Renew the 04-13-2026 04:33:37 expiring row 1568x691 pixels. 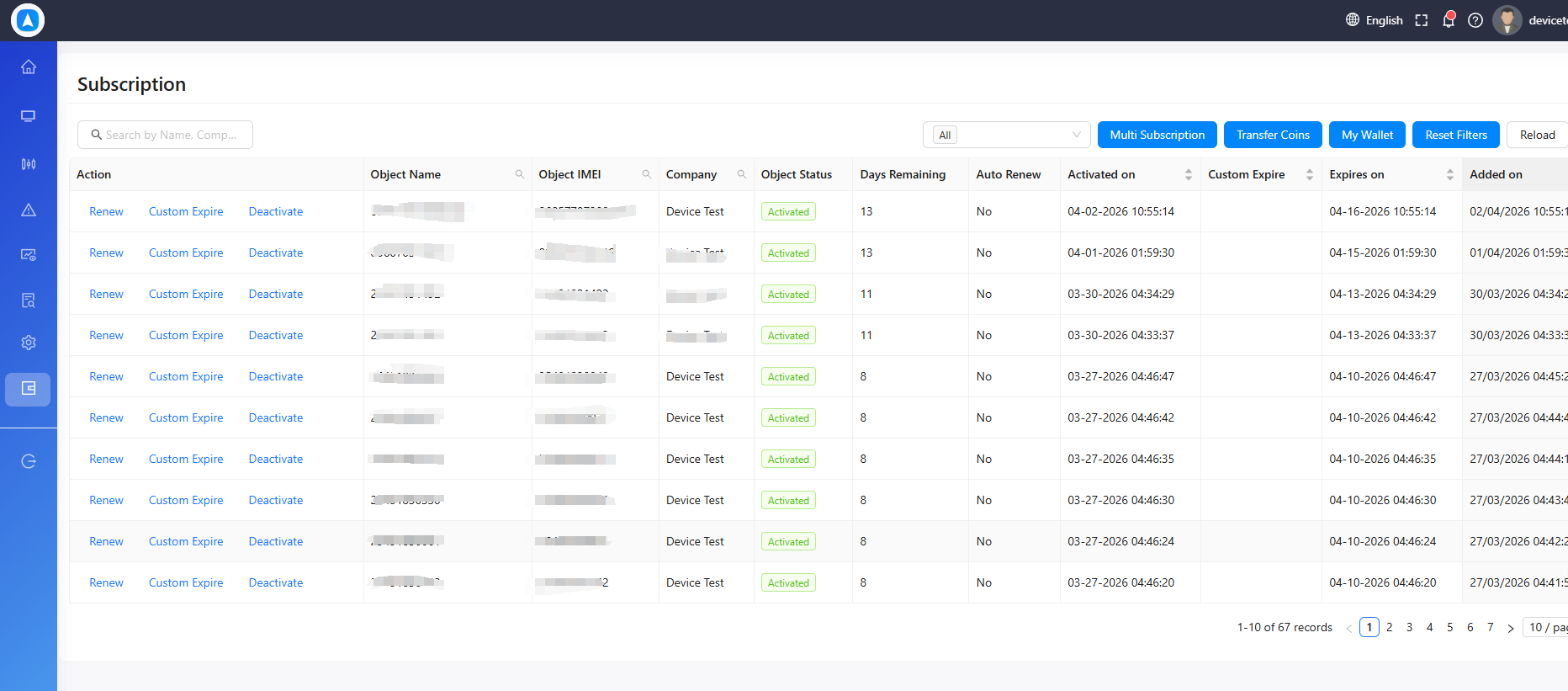[106, 335]
